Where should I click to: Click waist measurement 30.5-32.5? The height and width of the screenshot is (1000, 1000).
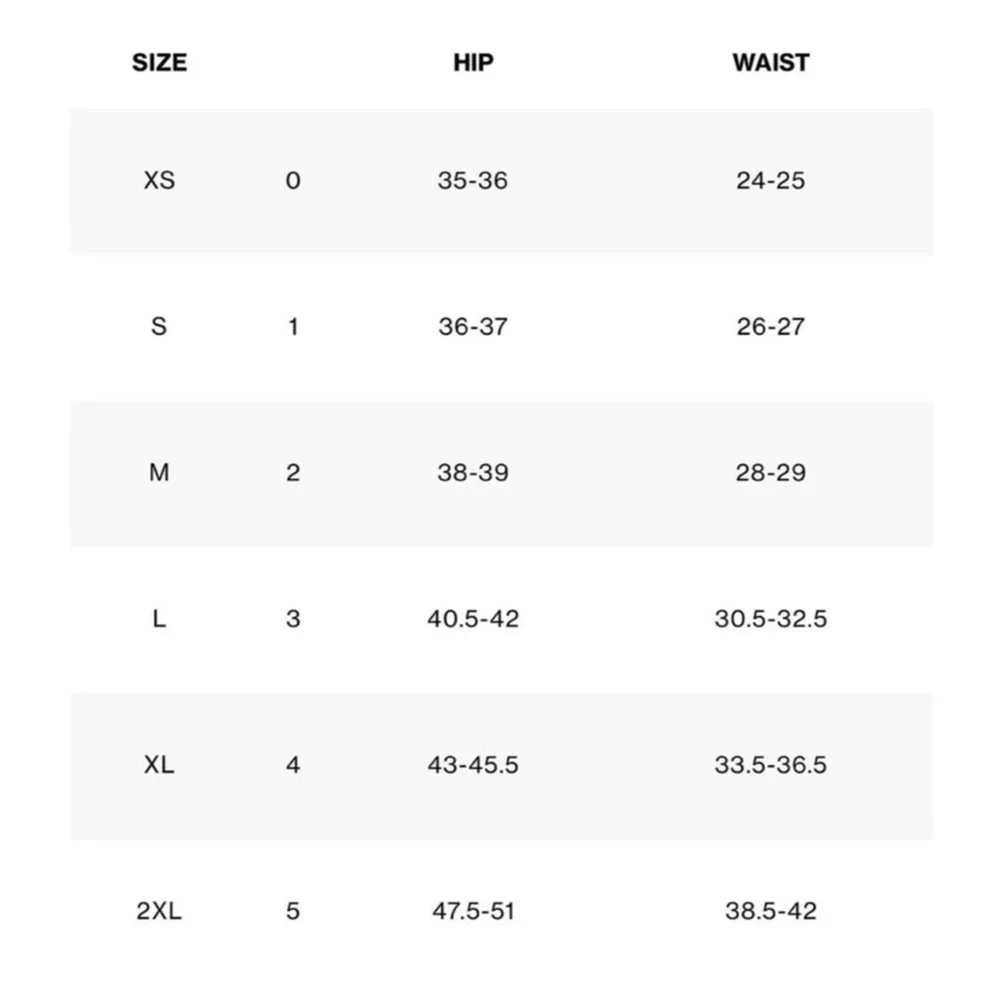coord(770,619)
